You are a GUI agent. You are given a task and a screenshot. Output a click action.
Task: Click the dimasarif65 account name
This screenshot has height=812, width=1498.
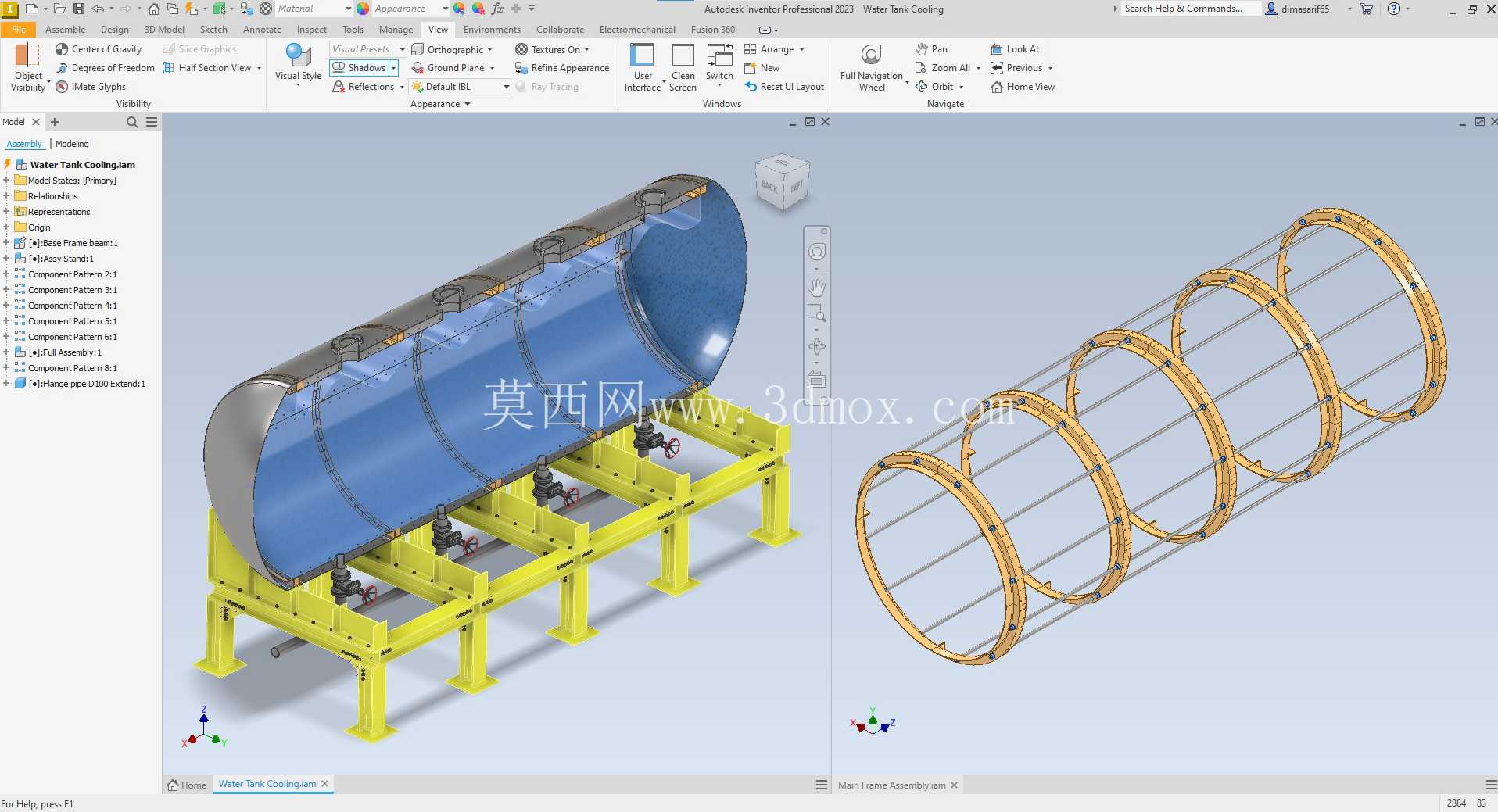(1305, 9)
